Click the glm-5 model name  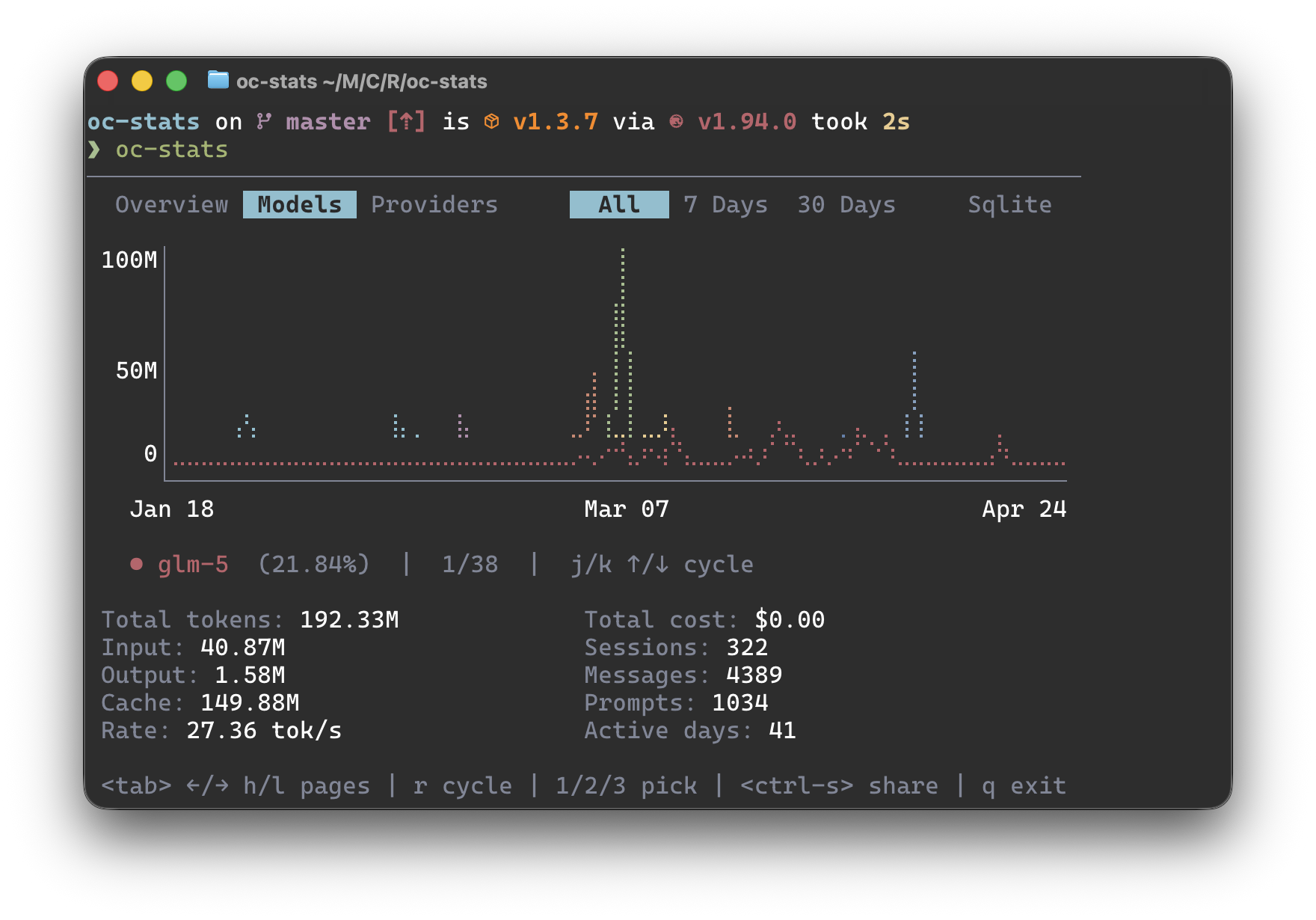pos(193,564)
